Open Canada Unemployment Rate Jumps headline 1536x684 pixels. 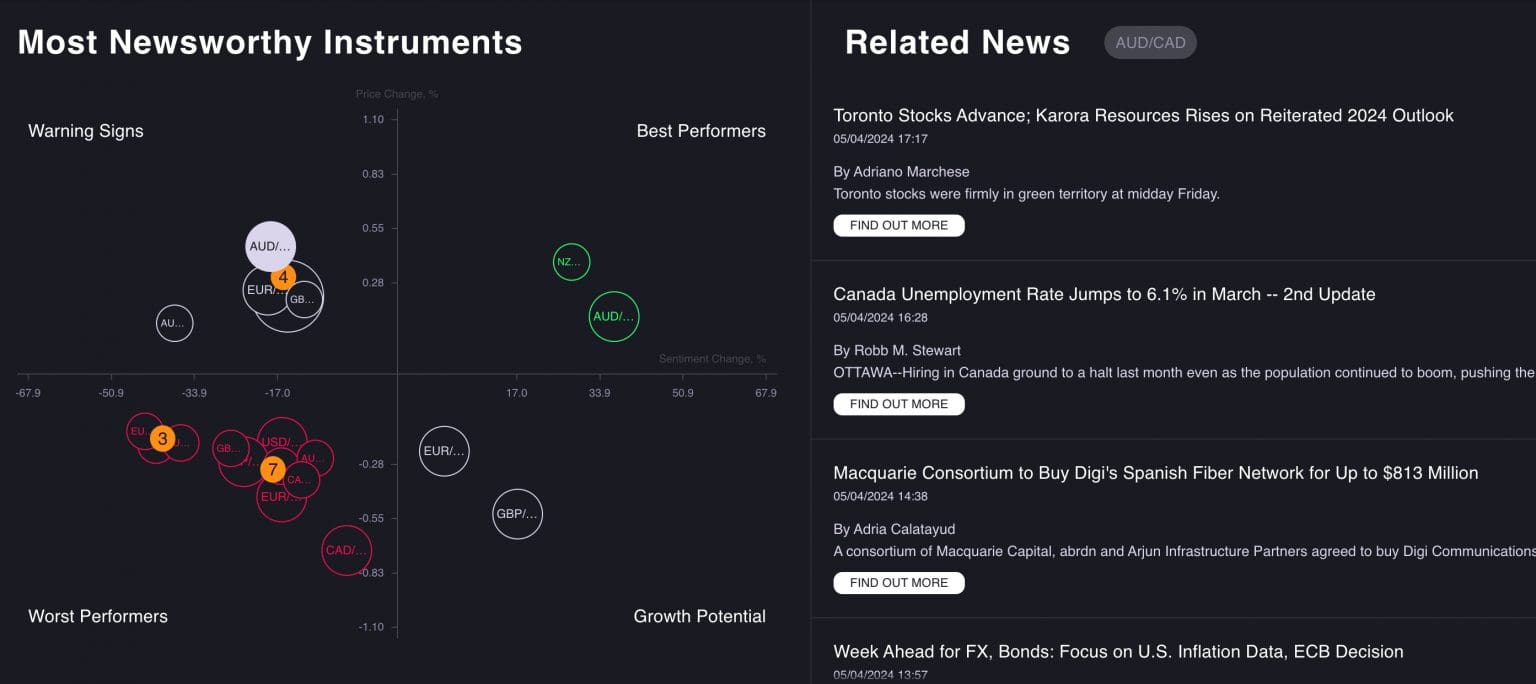click(1104, 294)
